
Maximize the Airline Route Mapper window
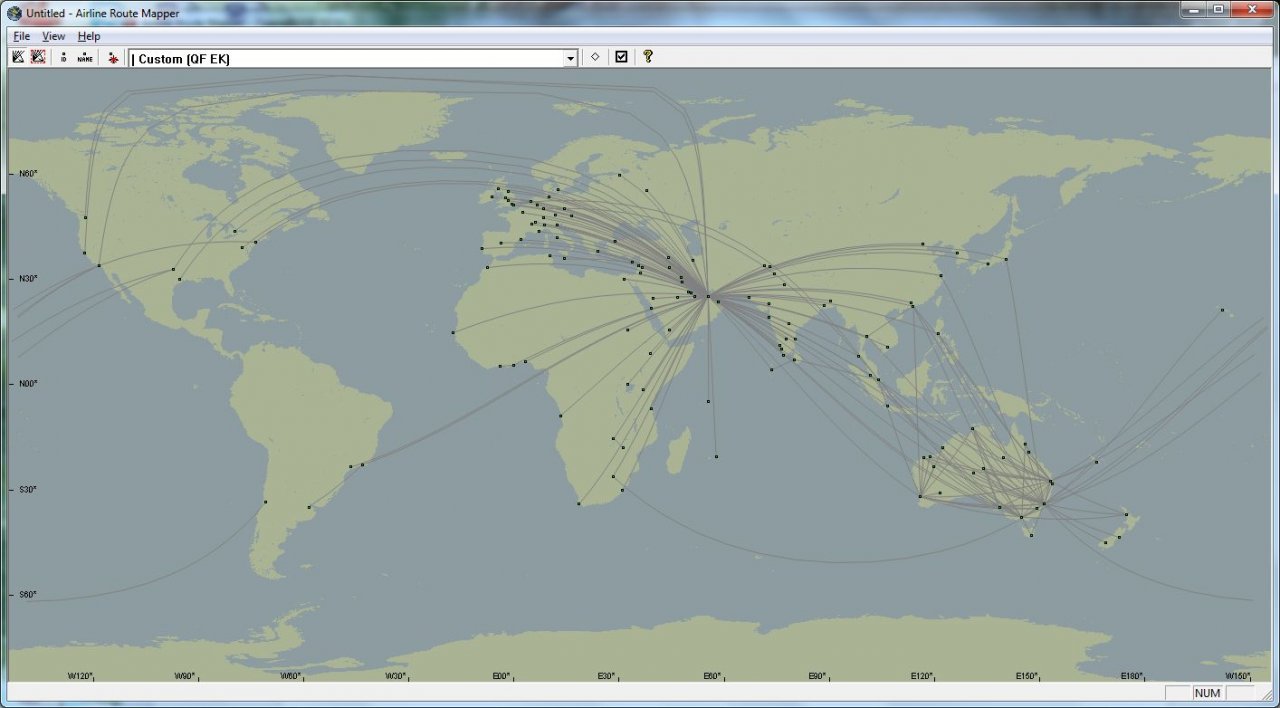tap(1218, 9)
